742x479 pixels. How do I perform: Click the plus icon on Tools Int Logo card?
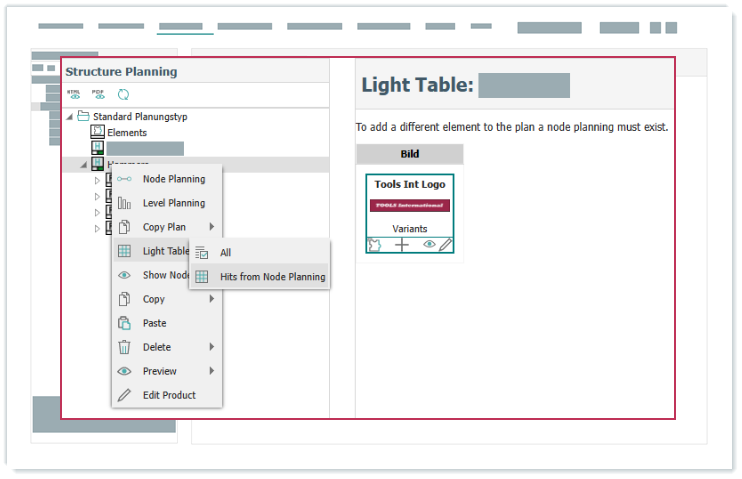click(x=401, y=244)
